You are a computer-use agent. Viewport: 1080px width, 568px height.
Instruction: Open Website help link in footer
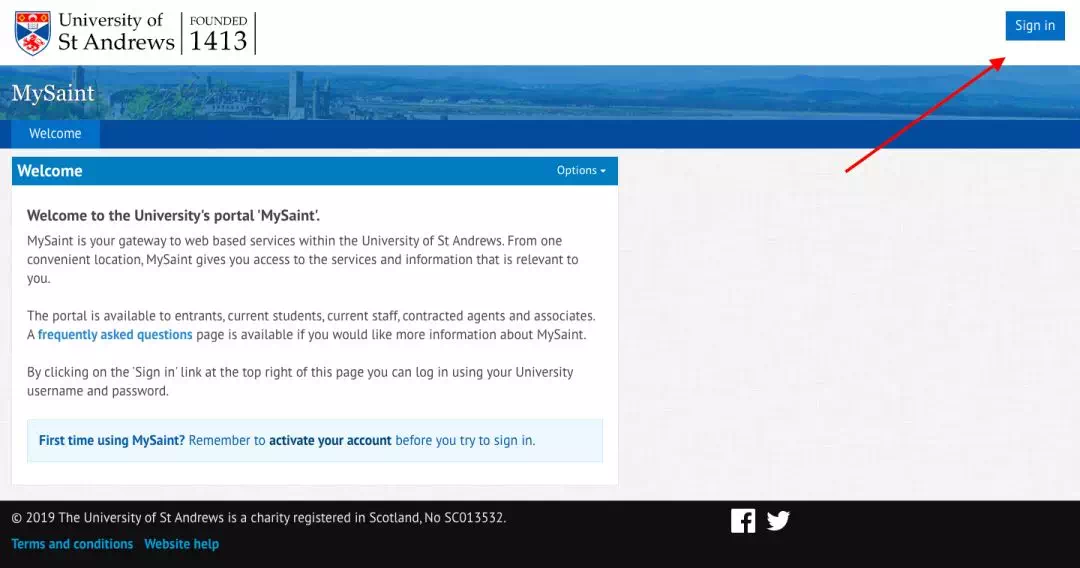click(x=182, y=544)
